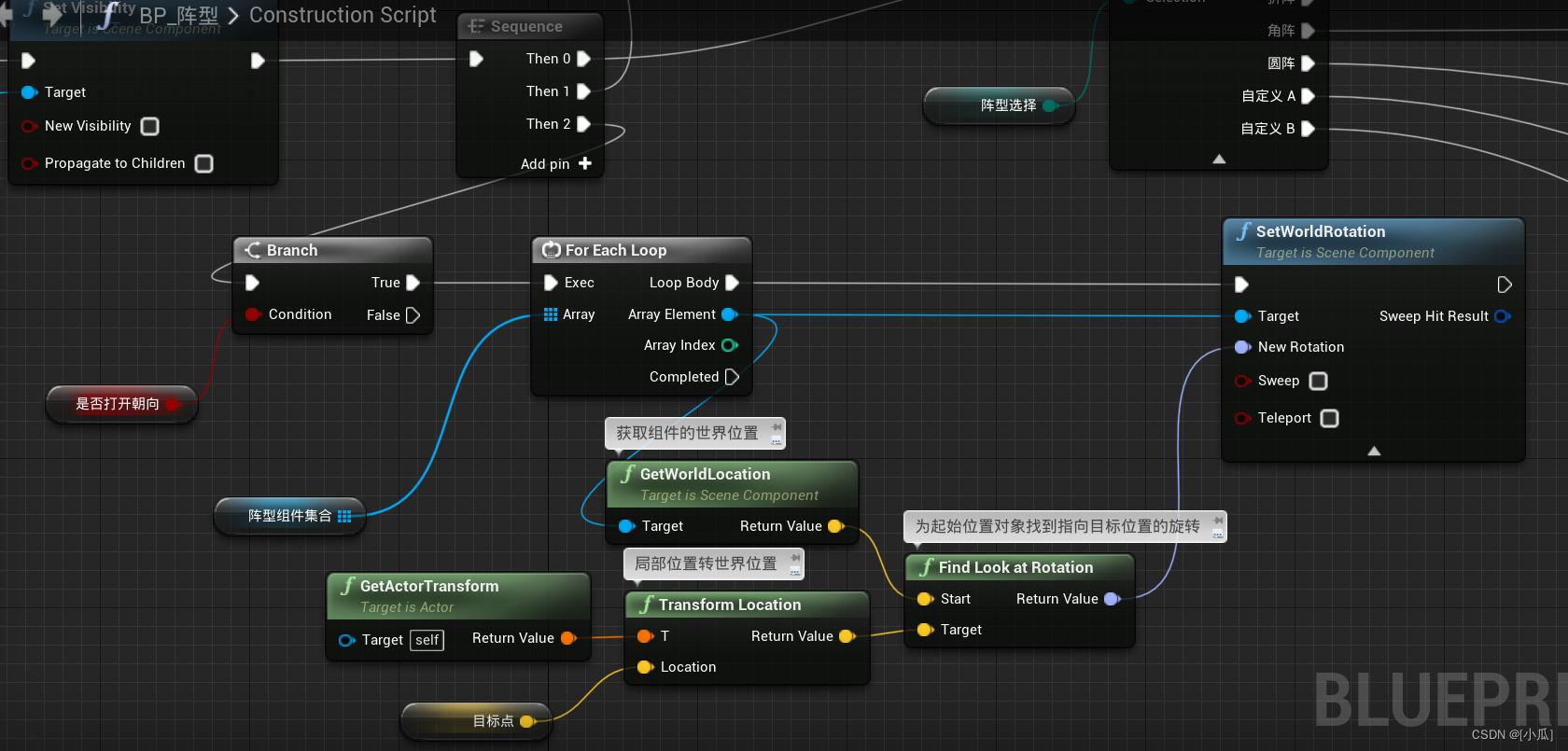
Task: Click the Transform Location Location input pin
Action: (645, 667)
